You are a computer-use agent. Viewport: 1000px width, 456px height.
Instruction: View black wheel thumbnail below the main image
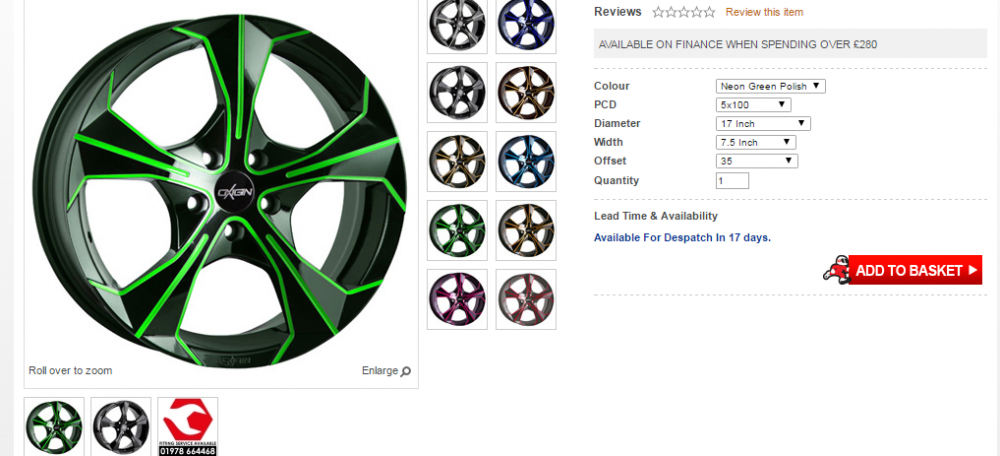121,427
